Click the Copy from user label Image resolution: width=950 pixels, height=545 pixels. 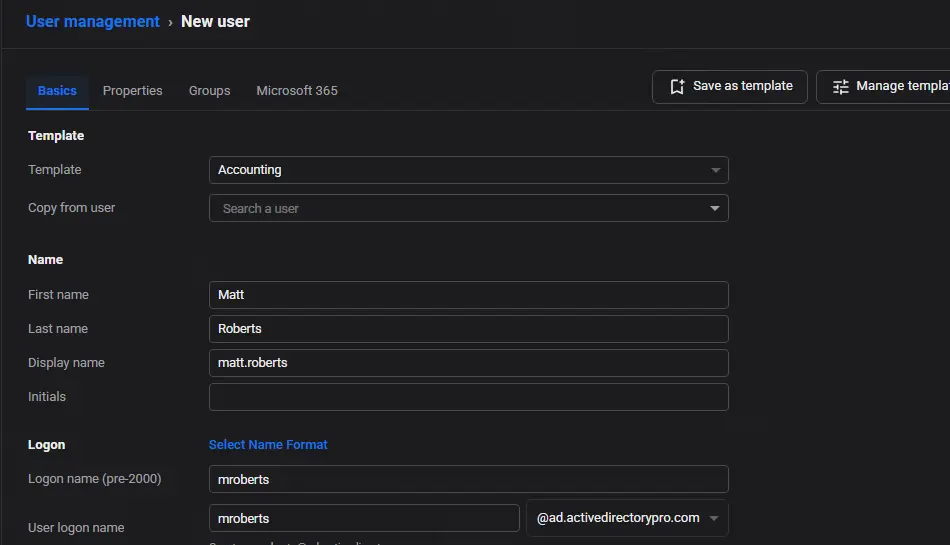[x=71, y=208]
